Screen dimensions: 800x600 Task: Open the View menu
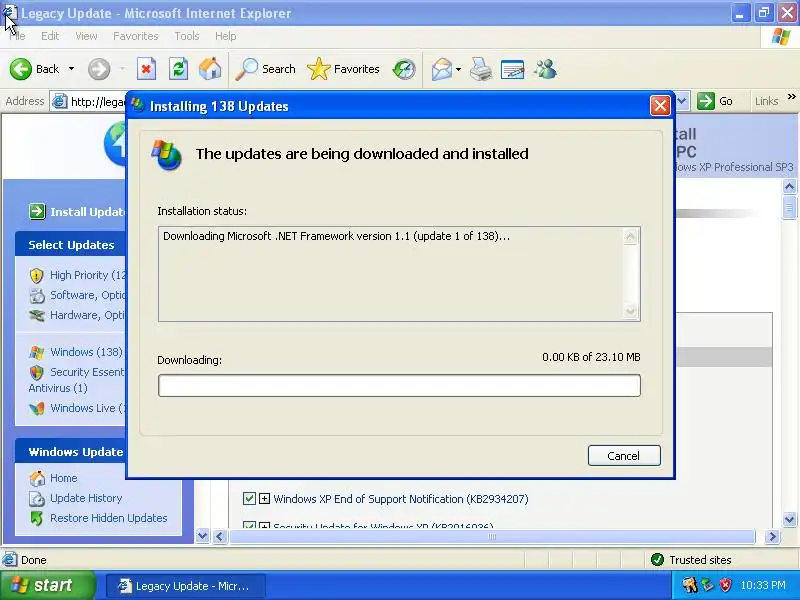(86, 36)
